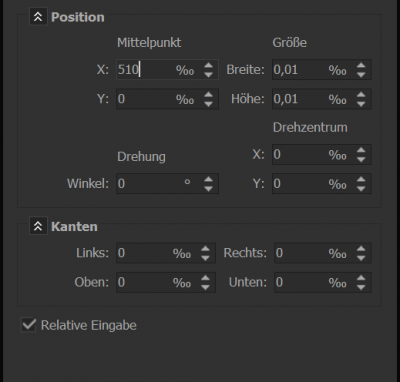Decrease Drehzentrum Y with down arrow

(361, 188)
